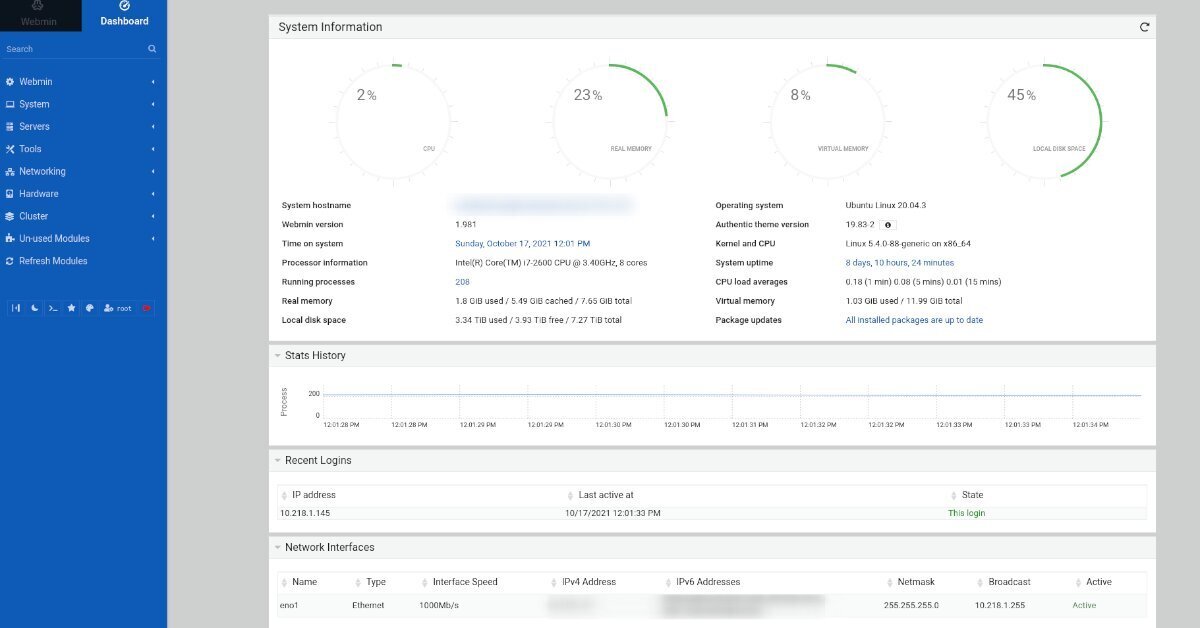Open favorites star icon
The image size is (1200, 628).
pos(71,308)
